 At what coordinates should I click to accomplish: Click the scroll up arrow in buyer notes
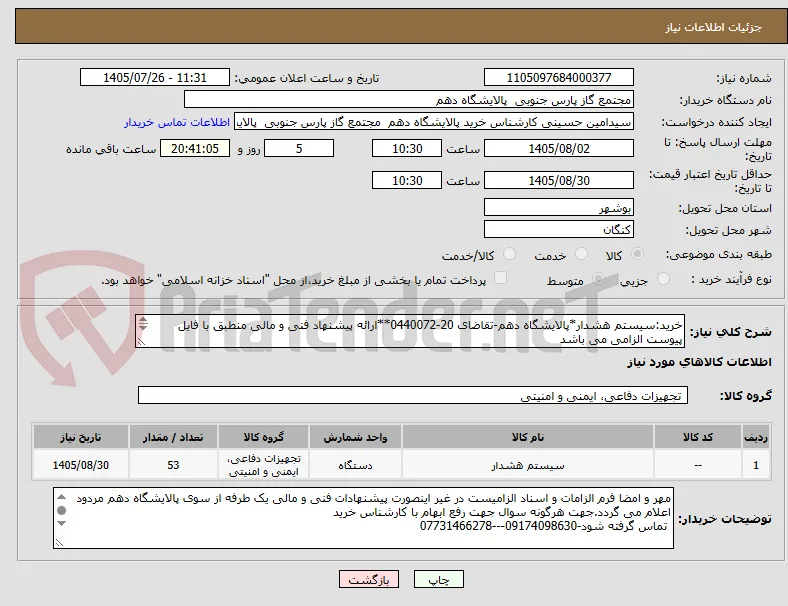61,497
